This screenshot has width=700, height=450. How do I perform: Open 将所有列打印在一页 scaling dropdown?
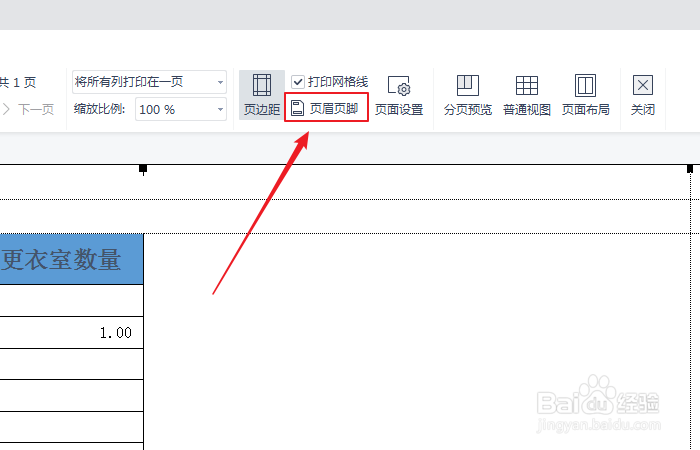(x=150, y=82)
